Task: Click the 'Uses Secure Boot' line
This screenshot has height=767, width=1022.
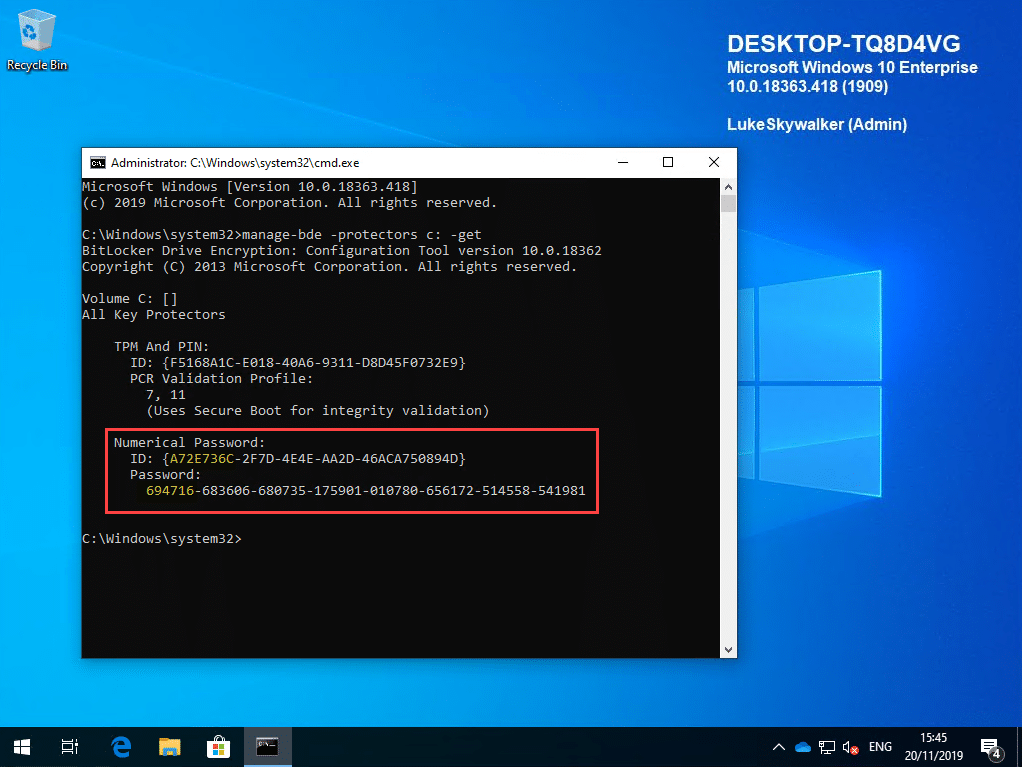Action: [317, 411]
